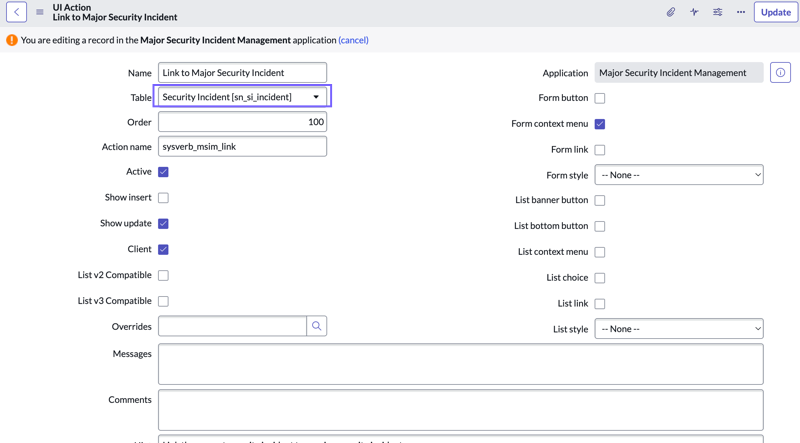
Task: Enable the Show insert checkbox
Action: point(163,198)
